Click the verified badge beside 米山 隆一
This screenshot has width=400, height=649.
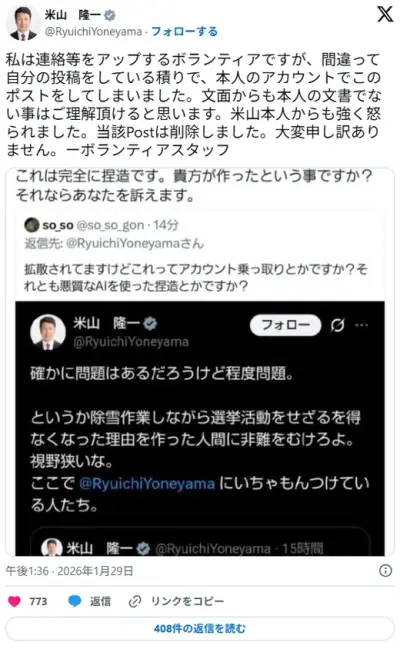109,15
